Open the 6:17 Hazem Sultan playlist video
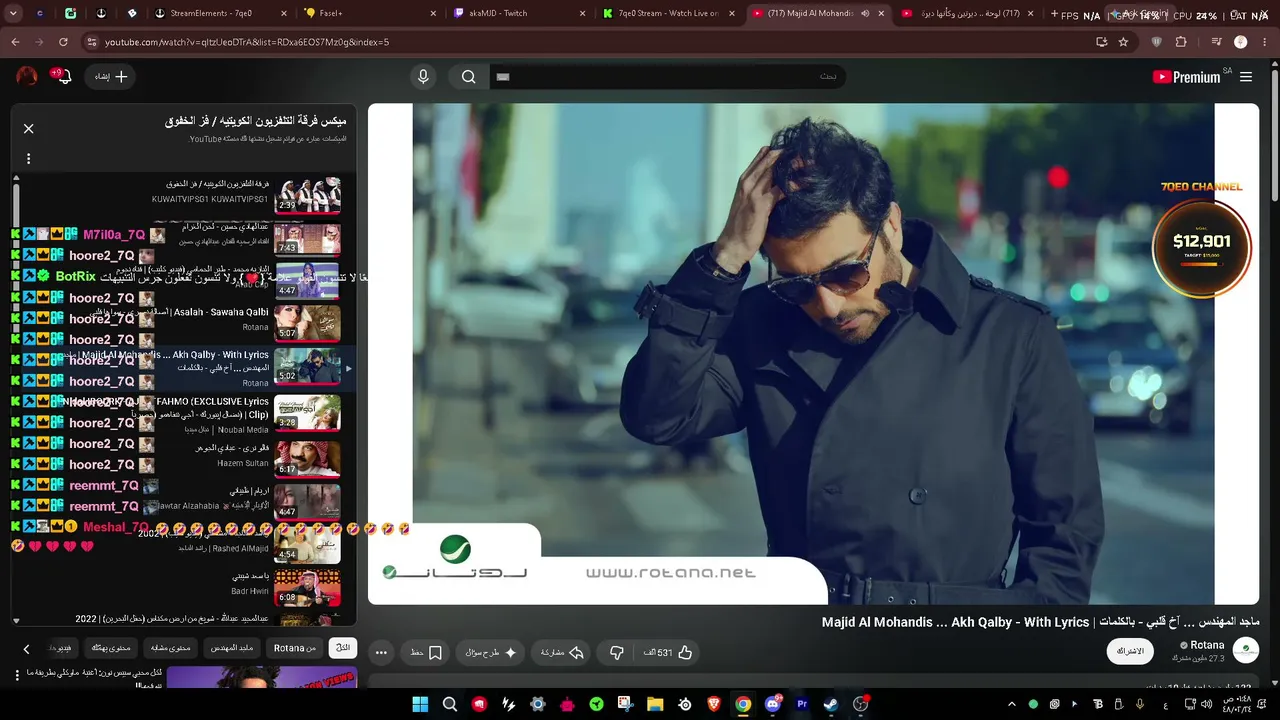Screen dimensions: 1280x720 (x=307, y=458)
